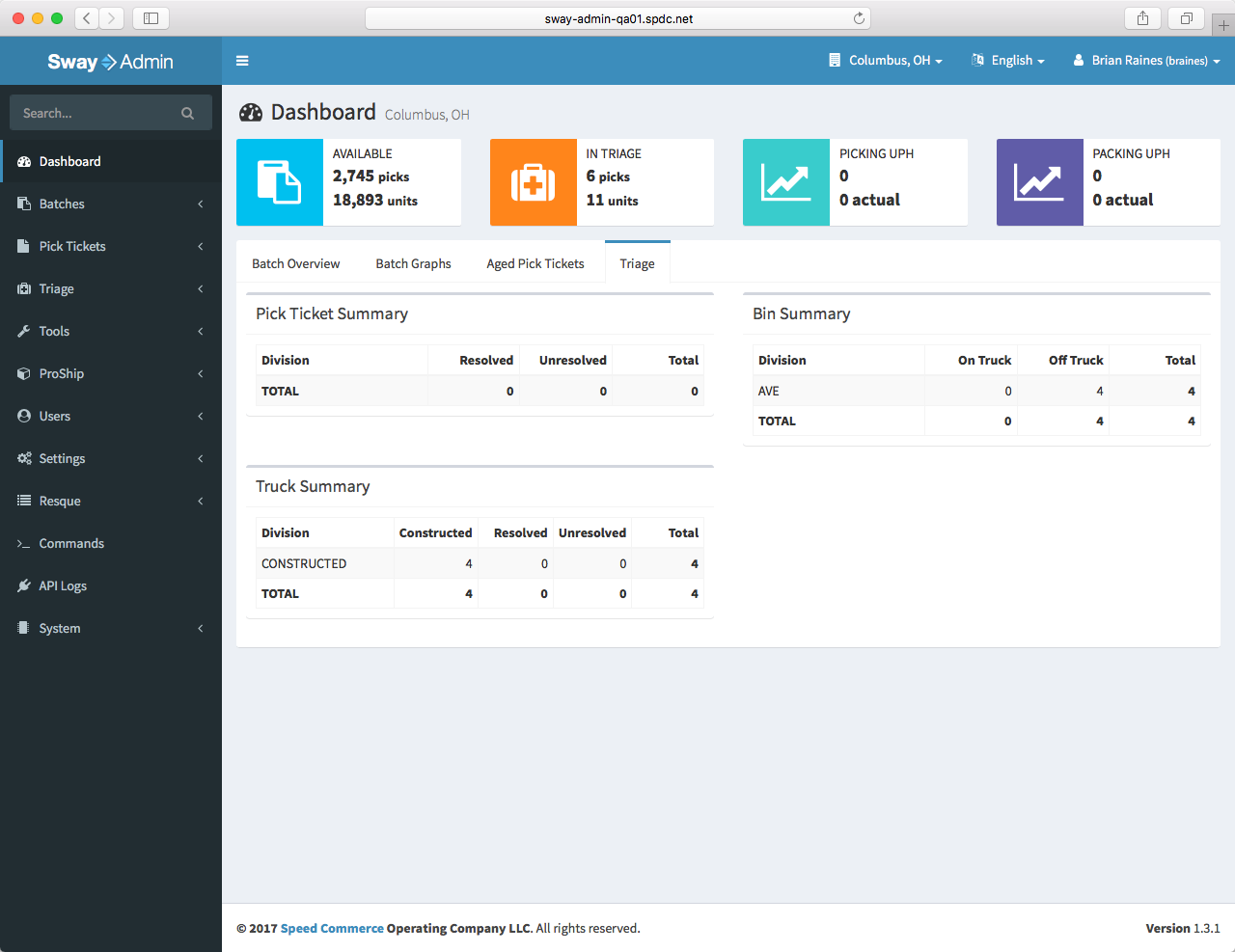The width and height of the screenshot is (1235, 952).
Task: Click the Dashboard gauge icon in sidebar
Action: point(24,161)
